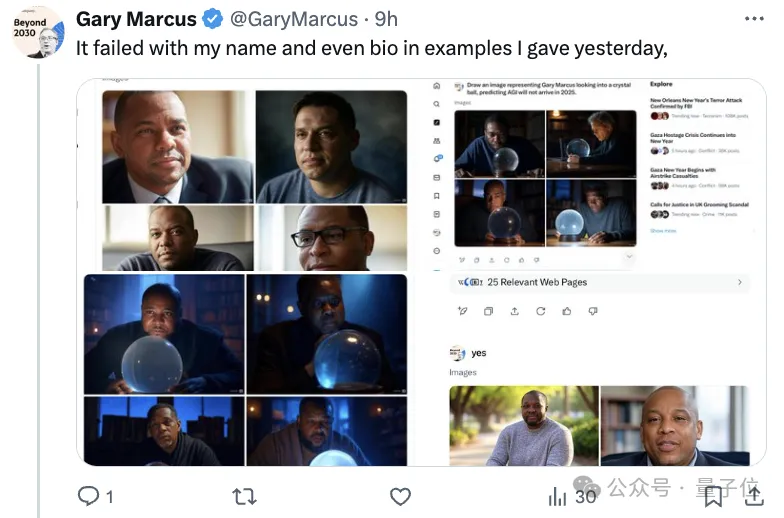Screen dimensions: 784x518
Task: Open the outdoor man in gray sweater image
Action: point(523,427)
